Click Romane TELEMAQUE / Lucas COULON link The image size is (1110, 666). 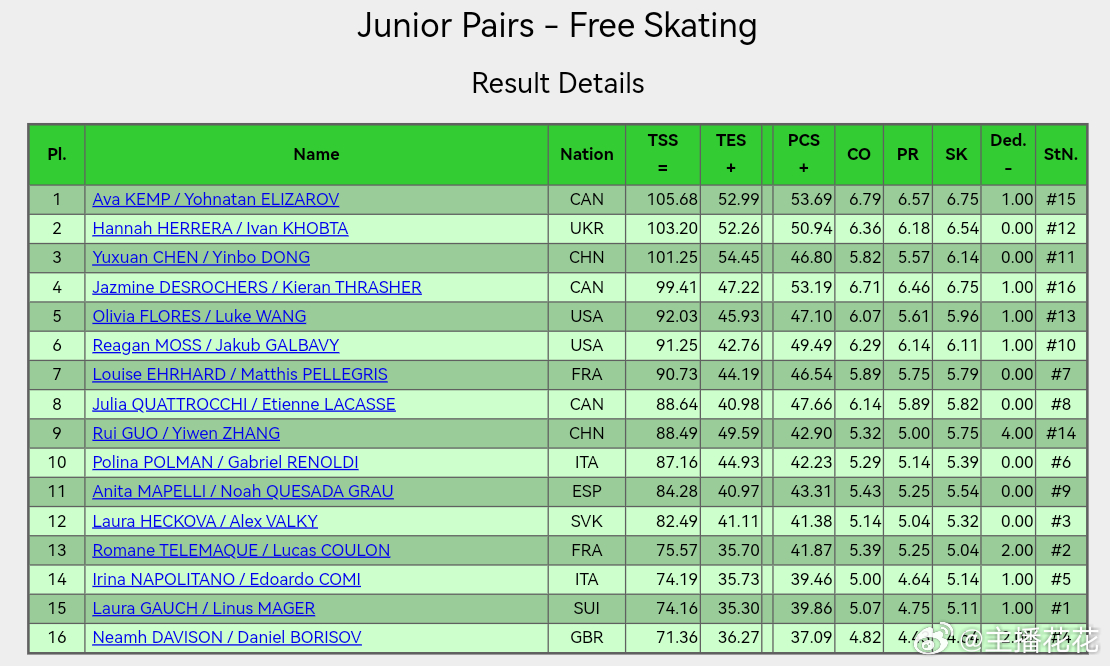click(x=241, y=551)
